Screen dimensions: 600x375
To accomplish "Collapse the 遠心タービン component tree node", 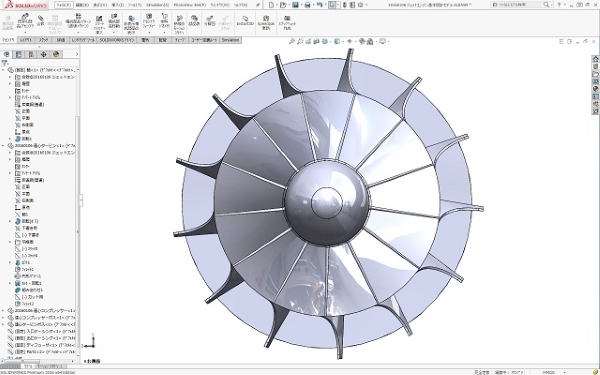I will click(x=3, y=145).
